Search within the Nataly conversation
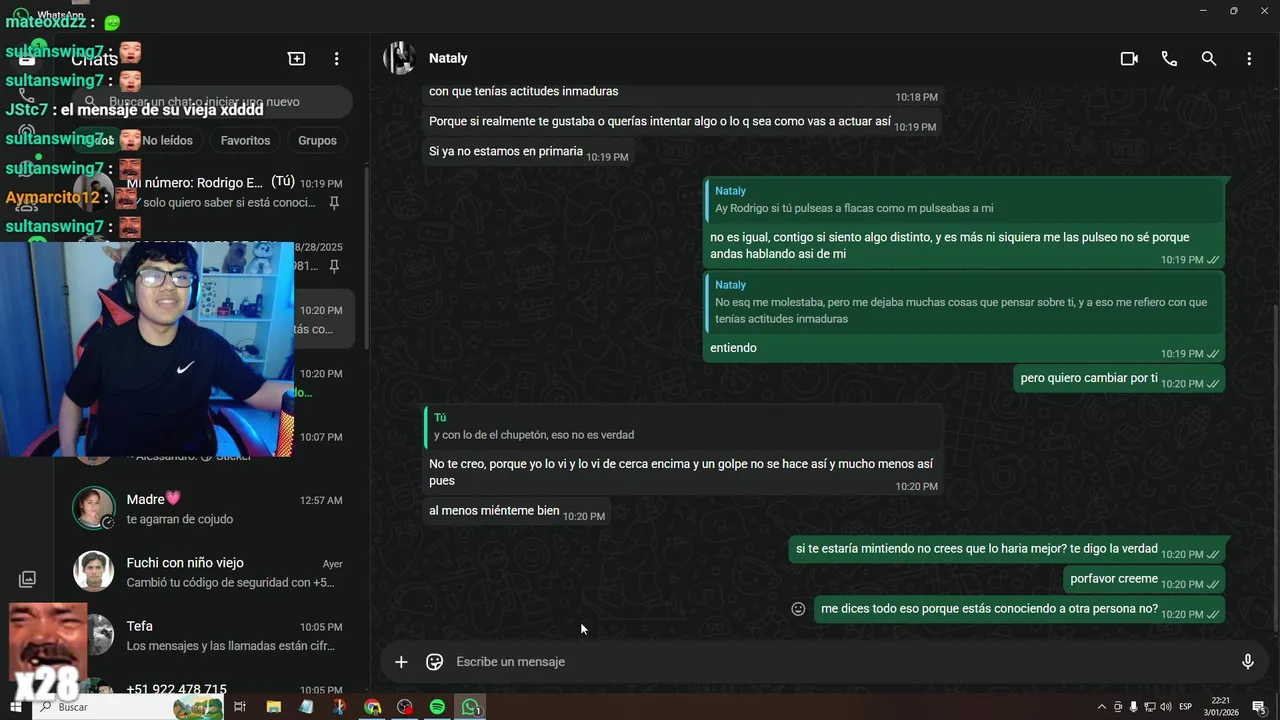Screen dimensions: 1280x720 pyautogui.click(x=1209, y=59)
